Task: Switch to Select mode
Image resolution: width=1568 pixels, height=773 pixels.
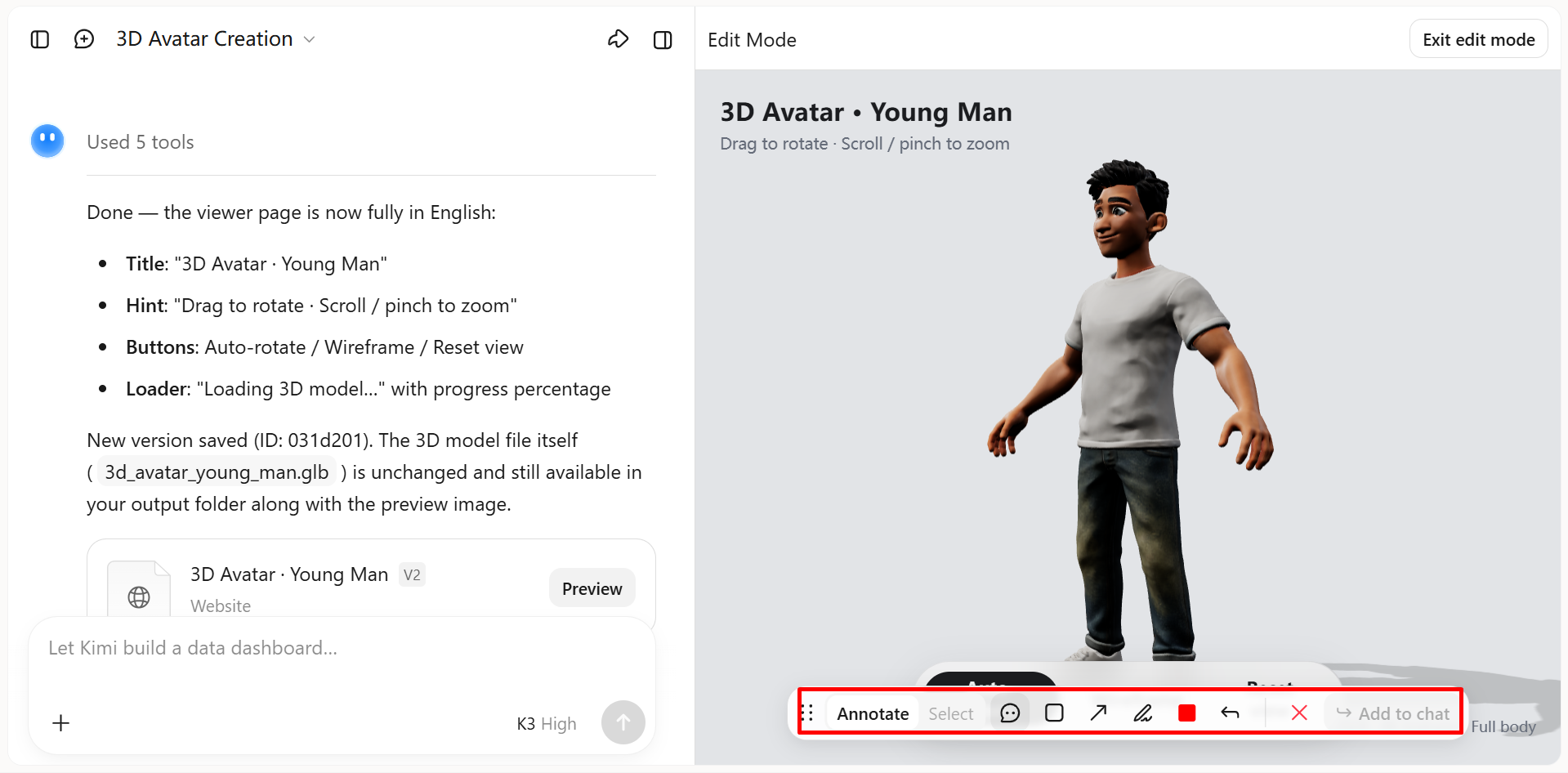Action: click(x=951, y=713)
